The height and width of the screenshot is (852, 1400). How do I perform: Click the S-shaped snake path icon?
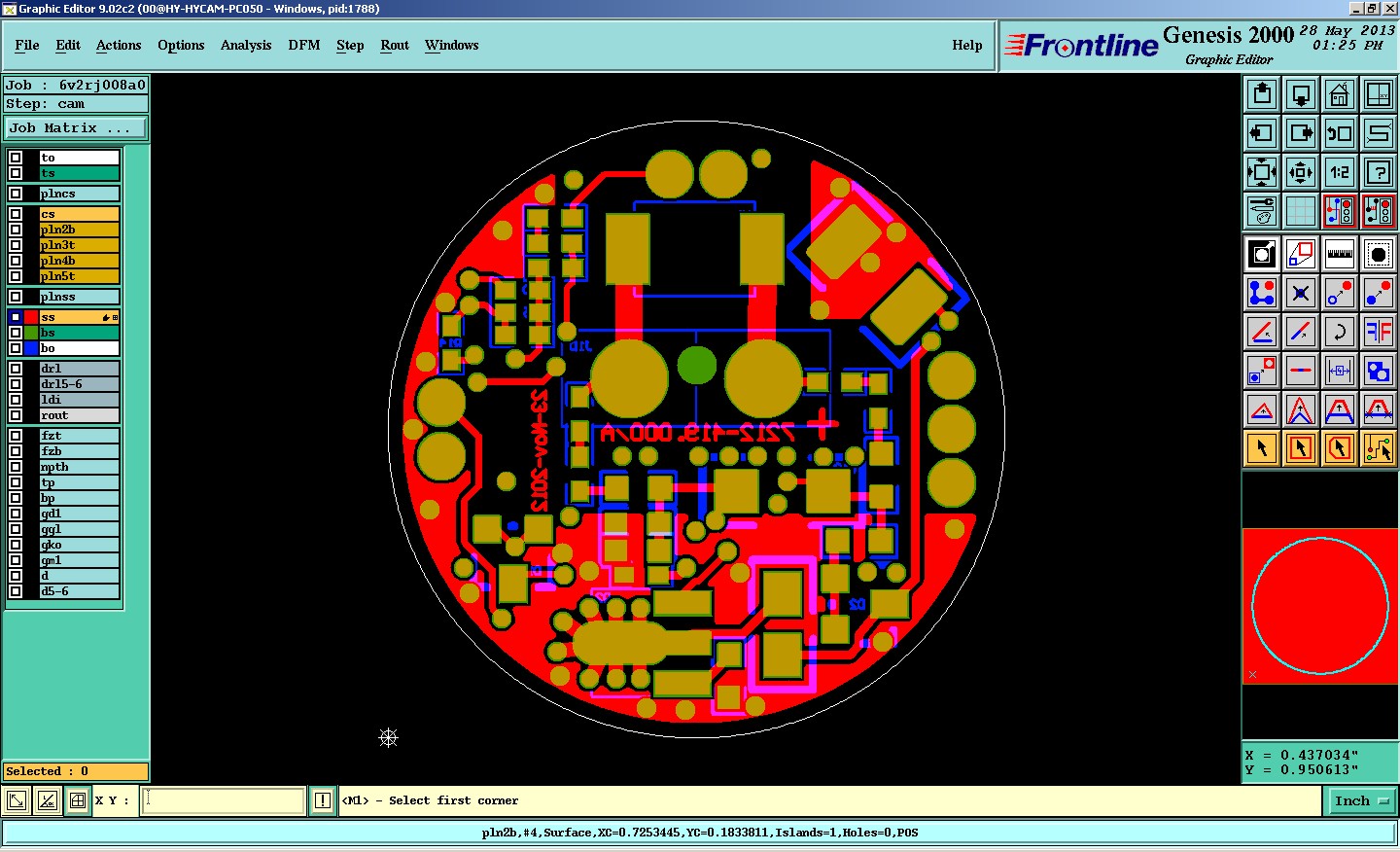(x=1379, y=133)
